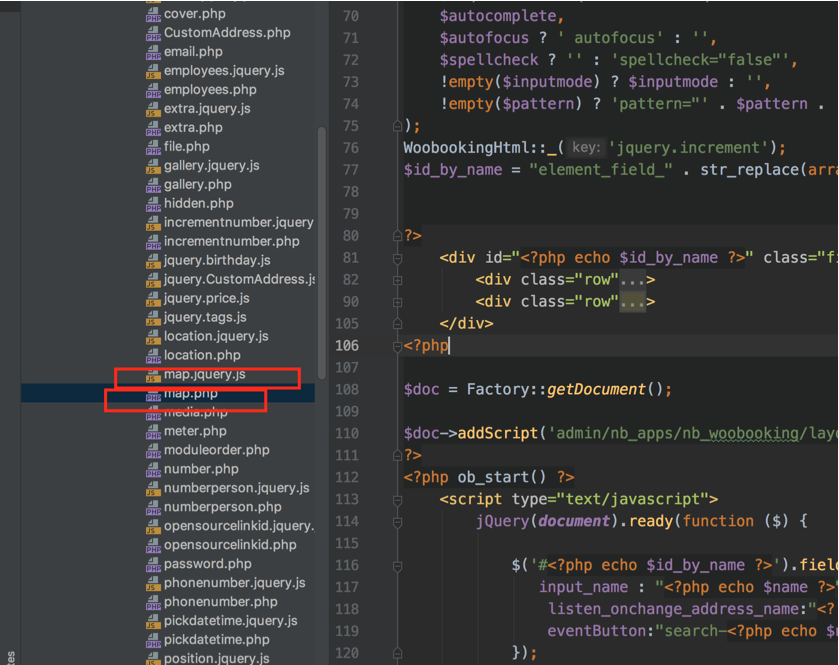Click the gutter at line number 110
Viewport: 839px width, 665px height.
pyautogui.click(x=347, y=434)
